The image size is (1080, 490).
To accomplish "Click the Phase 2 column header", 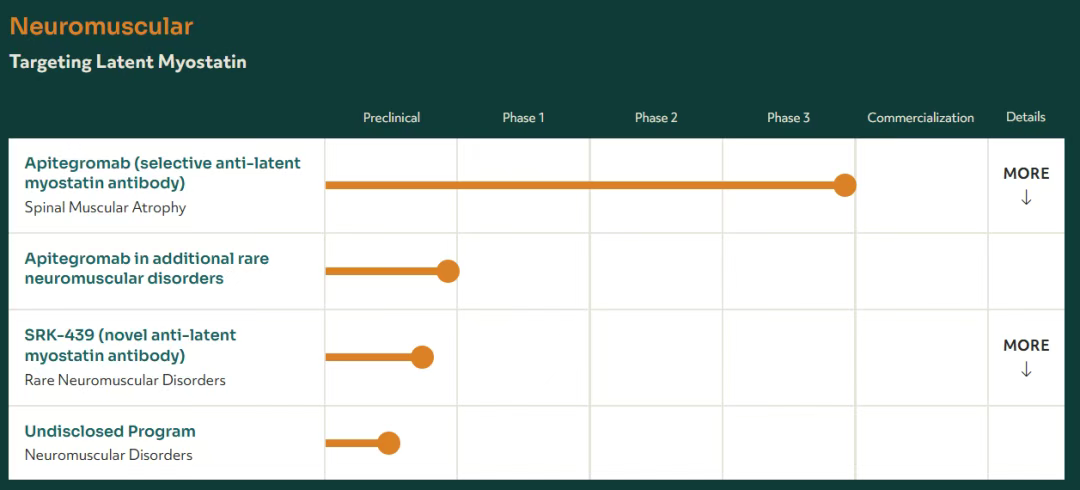I will 656,118.
